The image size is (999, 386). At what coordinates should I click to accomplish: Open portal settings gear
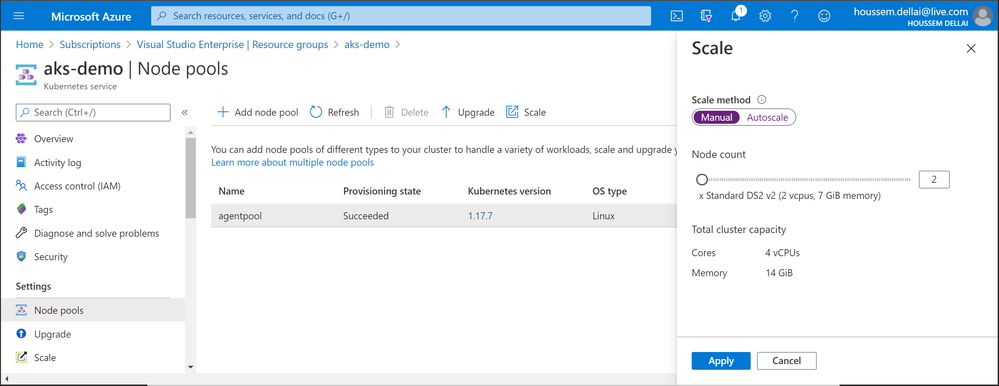(765, 16)
